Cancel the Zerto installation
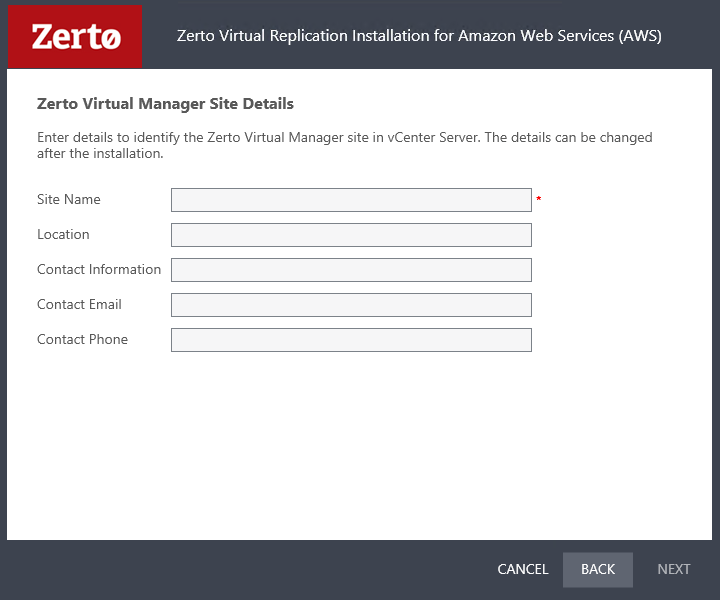Screen dimensions: 720x600 [523, 569]
